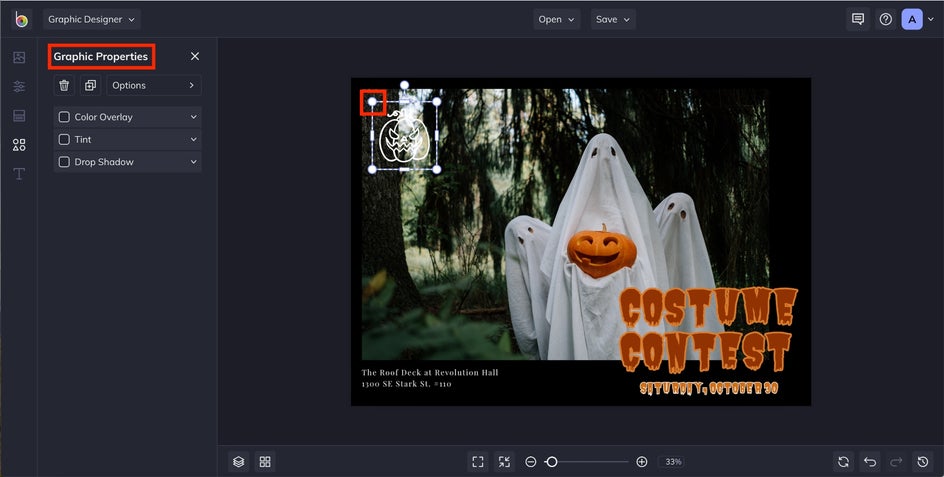
Task: Select the COSTUME CONTEST title text
Action: click(x=707, y=329)
